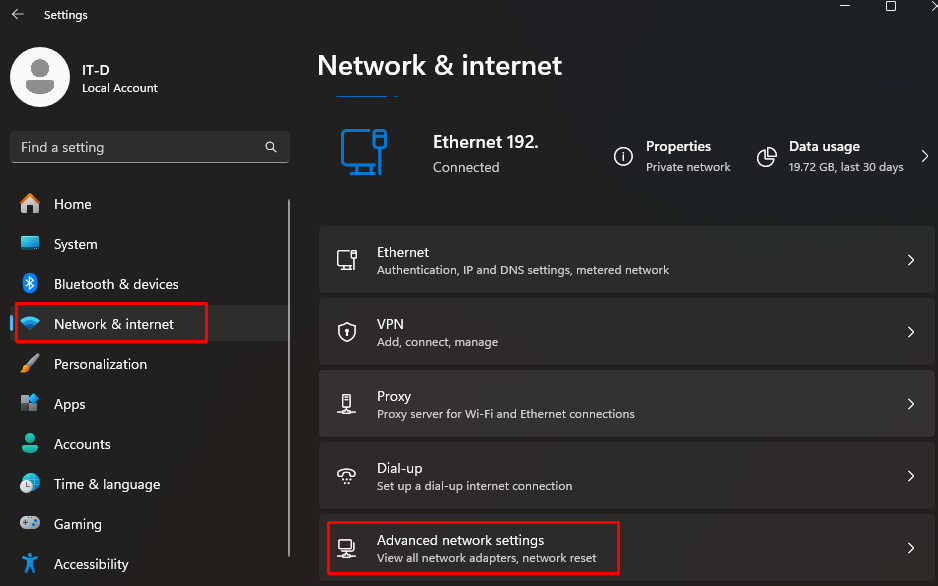The height and width of the screenshot is (586, 938).
Task: Open Bluetooth & devices via its Bluetooth icon
Action: pos(30,284)
